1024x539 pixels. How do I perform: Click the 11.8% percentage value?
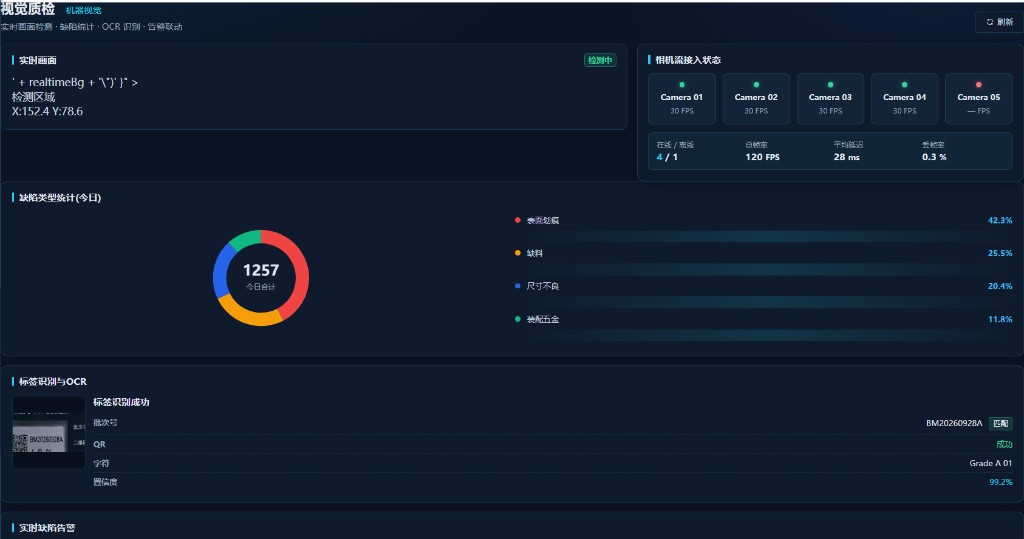1000,319
